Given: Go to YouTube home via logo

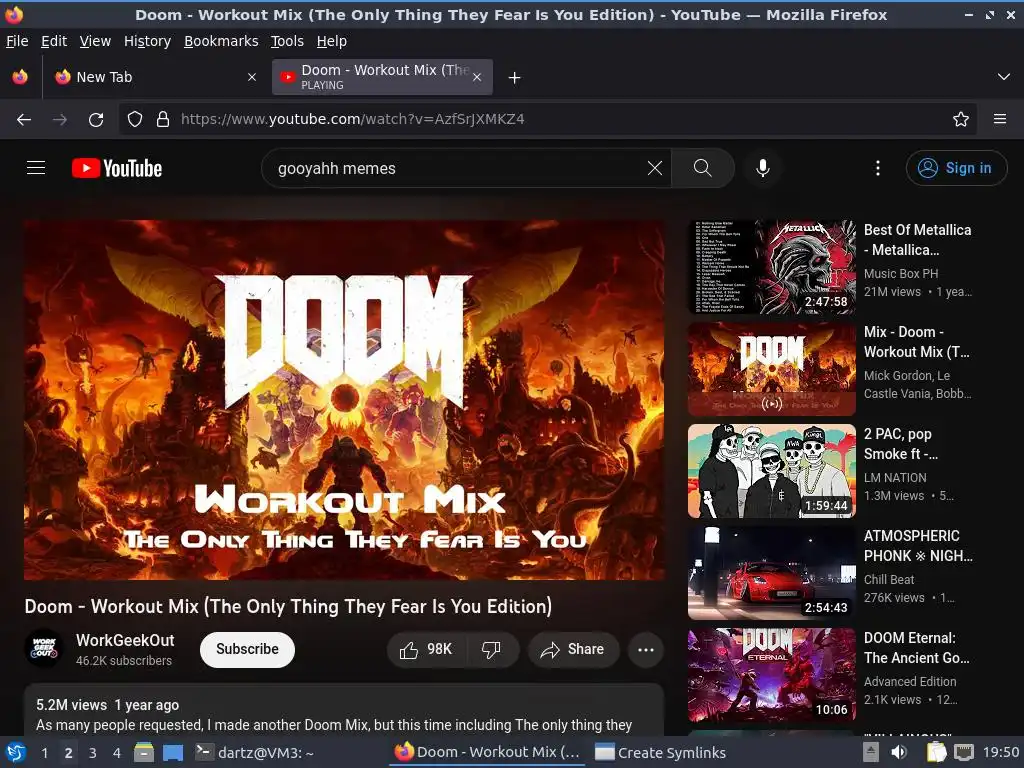Looking at the screenshot, I should point(117,168).
